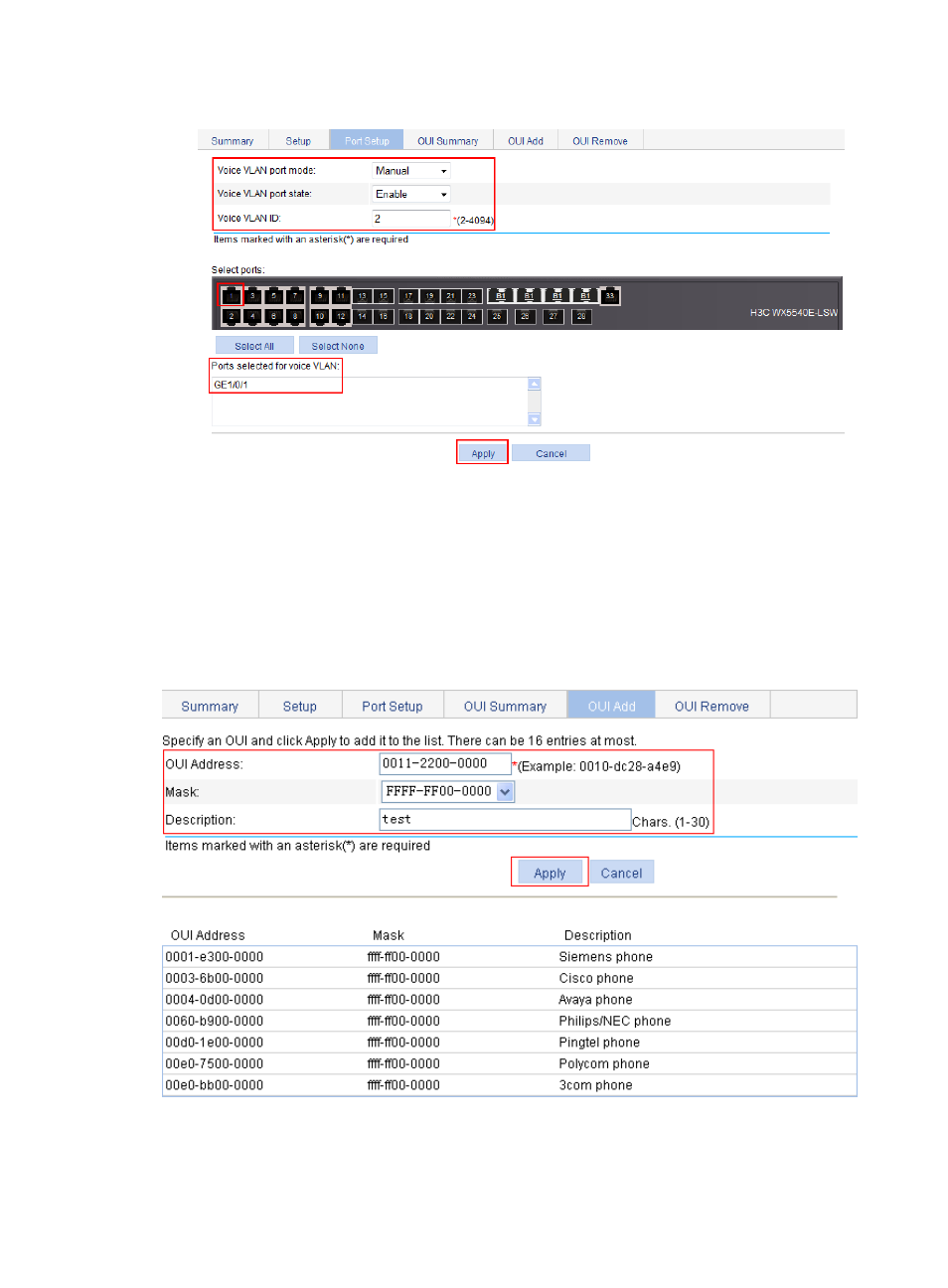
Task: Open Port Setup tab in OUI Add page
Action: (393, 706)
